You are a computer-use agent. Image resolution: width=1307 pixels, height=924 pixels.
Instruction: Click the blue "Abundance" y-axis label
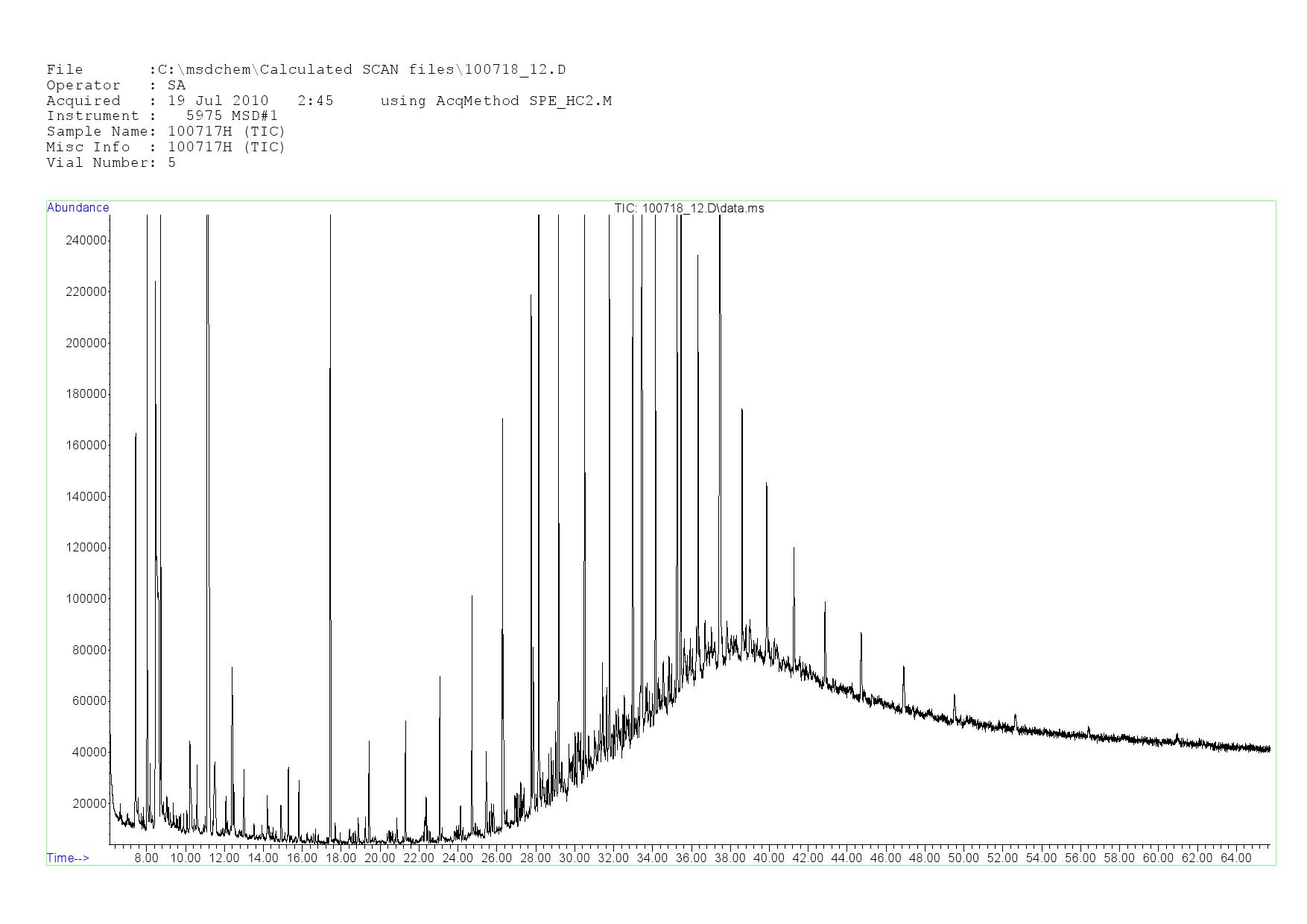(77, 208)
